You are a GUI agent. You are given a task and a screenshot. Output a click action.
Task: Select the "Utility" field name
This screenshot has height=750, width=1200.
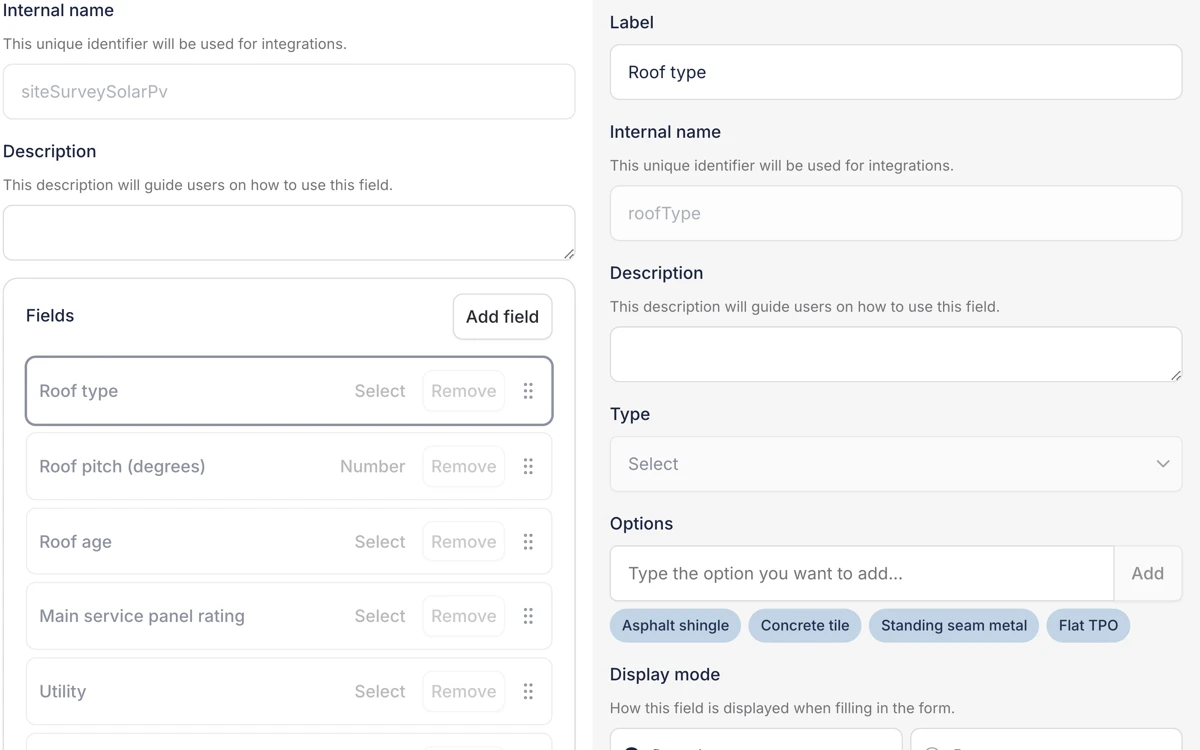62,691
